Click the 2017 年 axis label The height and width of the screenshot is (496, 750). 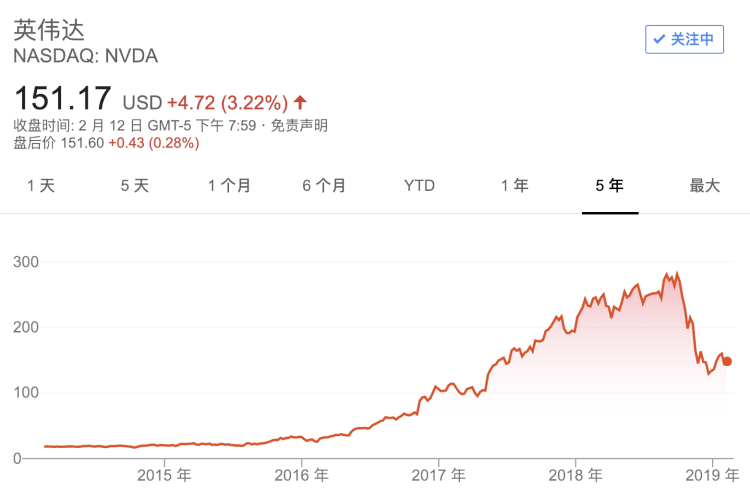coord(438,475)
